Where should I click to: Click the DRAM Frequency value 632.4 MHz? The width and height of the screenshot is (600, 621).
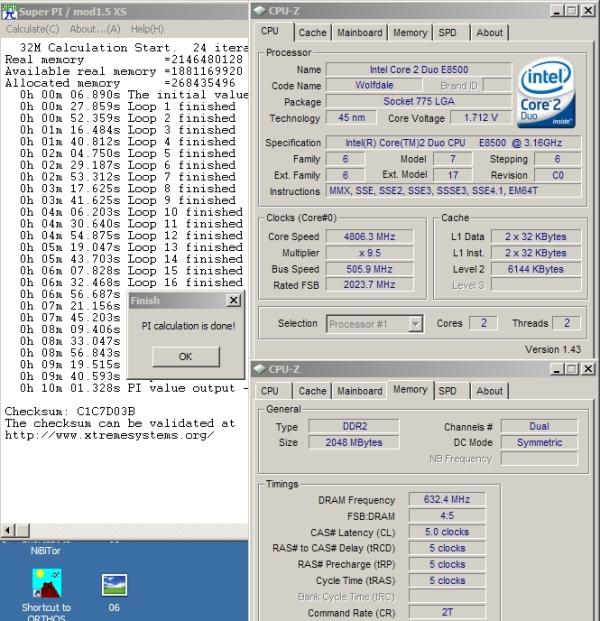point(447,499)
